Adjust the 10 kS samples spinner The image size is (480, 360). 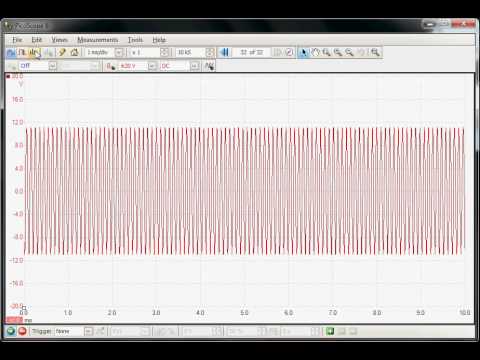[x=210, y=52]
